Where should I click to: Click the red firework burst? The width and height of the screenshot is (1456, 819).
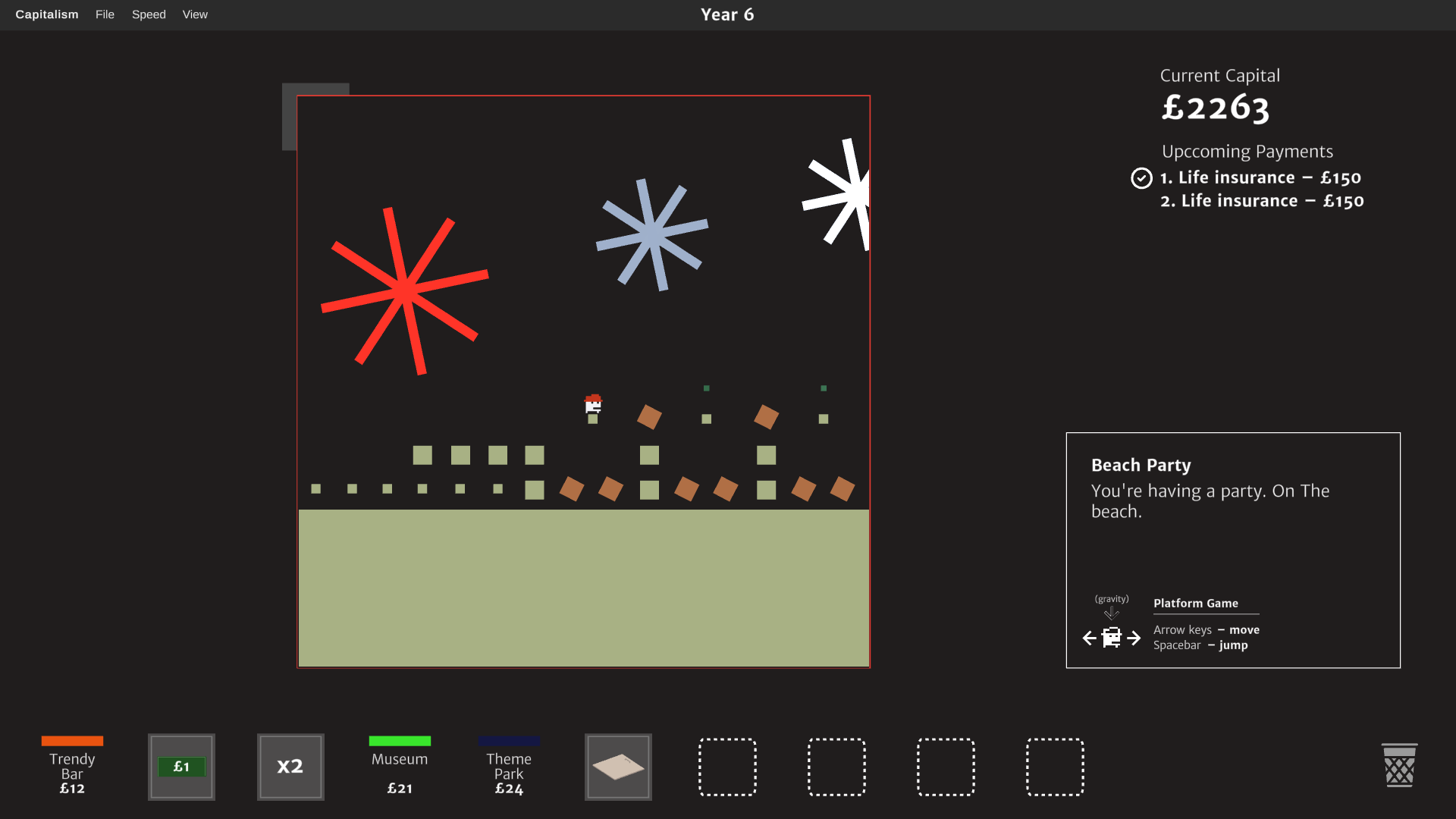[x=405, y=291]
